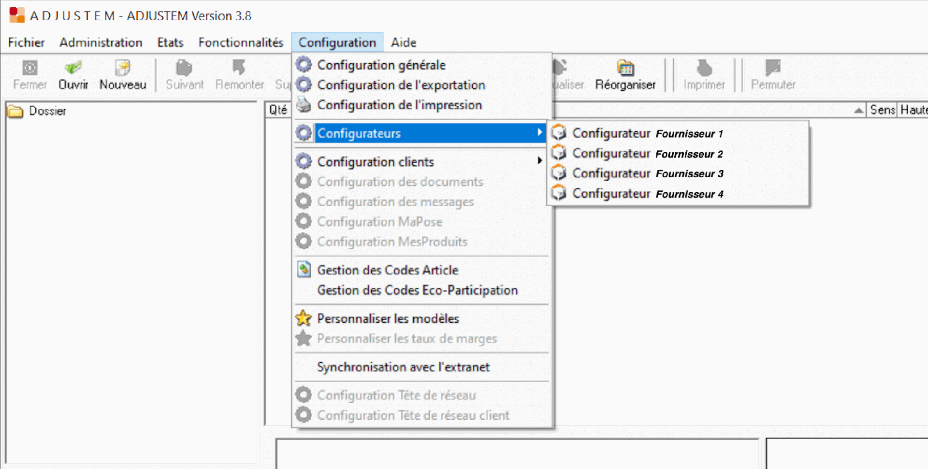Click the Nouveau document toolbar icon
The height and width of the screenshot is (469, 928).
pyautogui.click(x=123, y=68)
